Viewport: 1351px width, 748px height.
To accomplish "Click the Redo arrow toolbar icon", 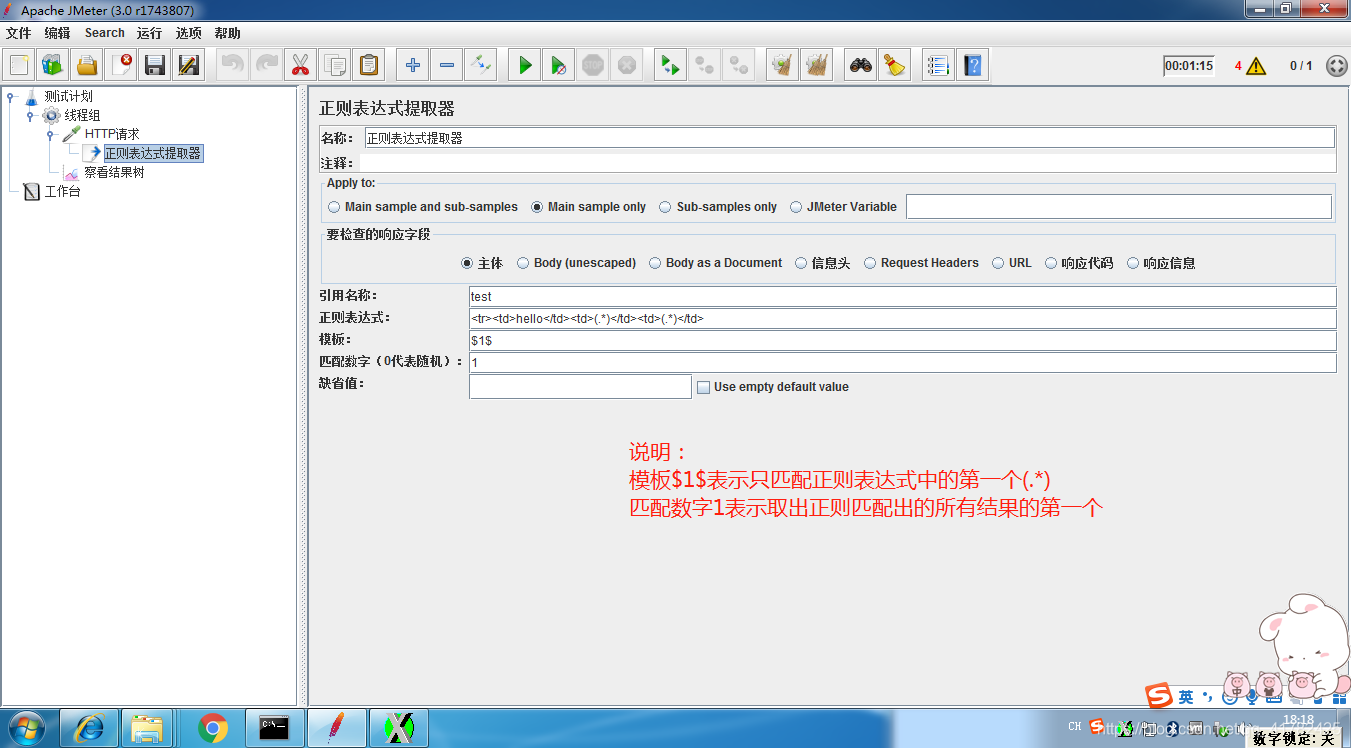I will pyautogui.click(x=267, y=66).
